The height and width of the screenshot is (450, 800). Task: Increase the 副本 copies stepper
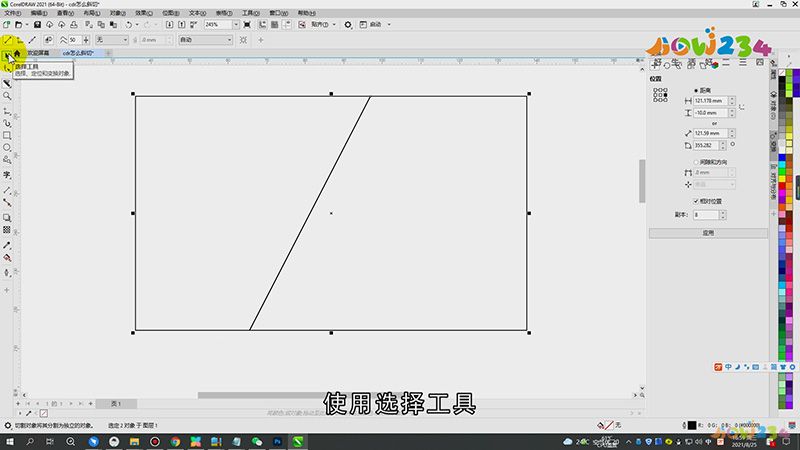tap(722, 213)
